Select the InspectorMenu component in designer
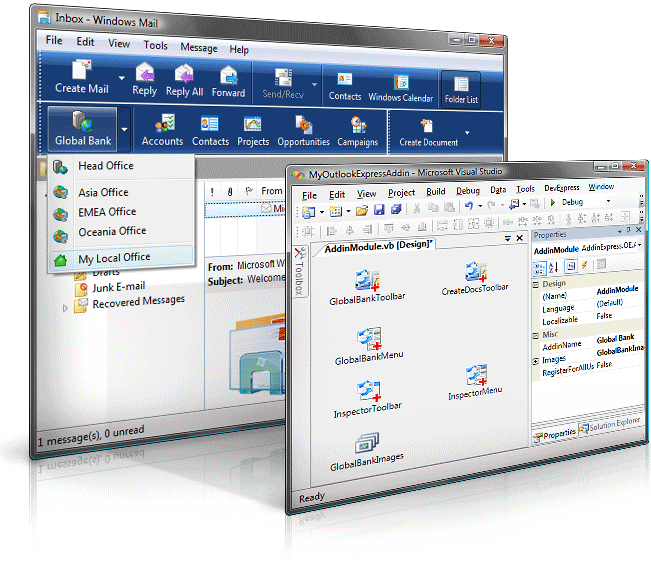The height and width of the screenshot is (571, 651). click(x=475, y=382)
